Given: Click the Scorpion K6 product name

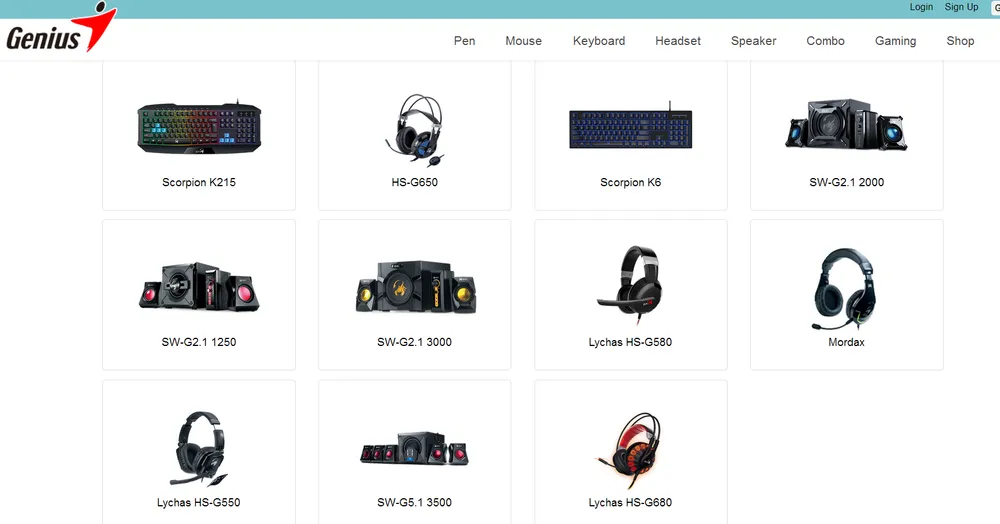Looking at the screenshot, I should [x=631, y=182].
